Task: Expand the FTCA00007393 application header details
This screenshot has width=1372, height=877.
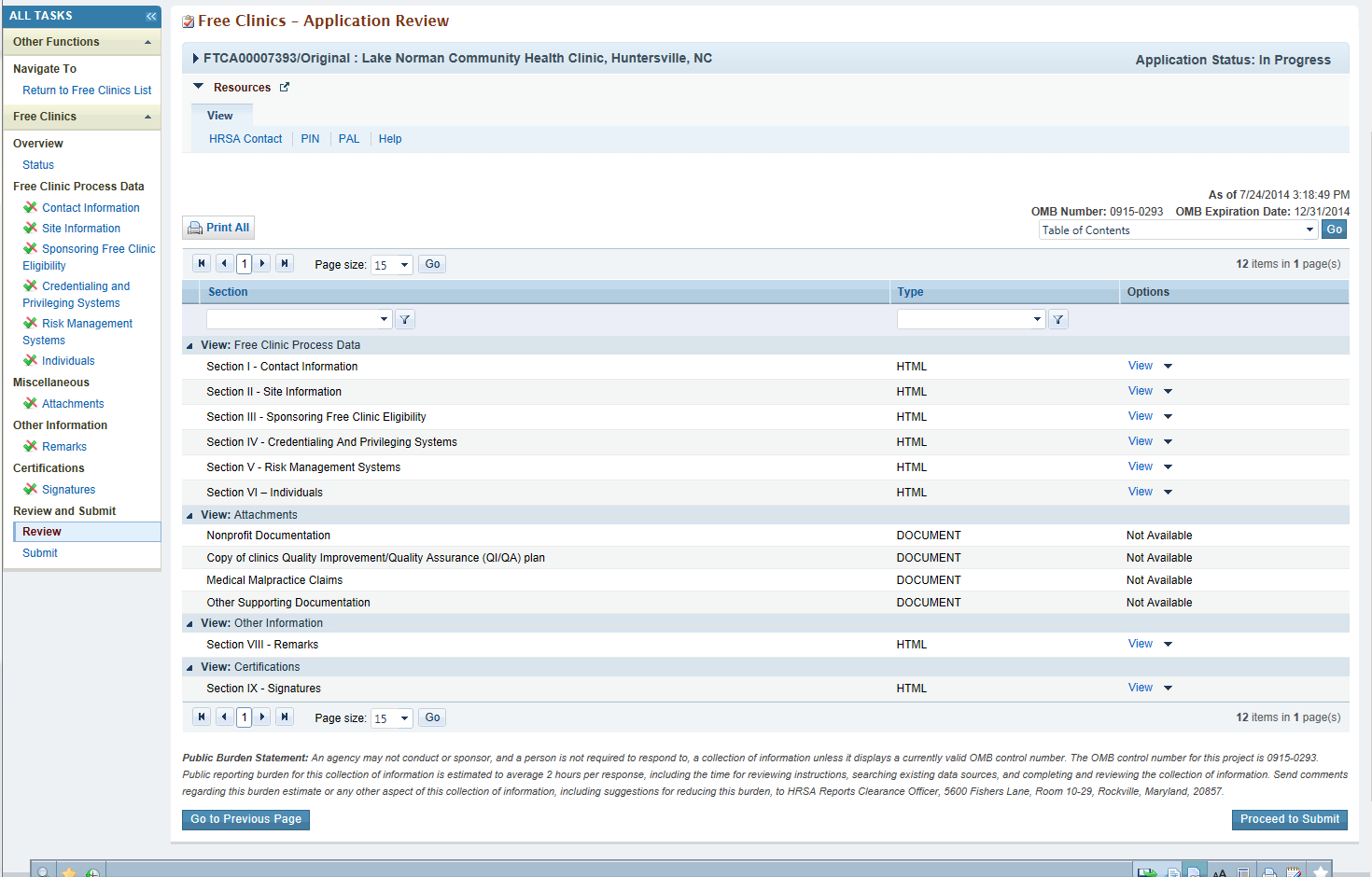Action: coord(195,58)
